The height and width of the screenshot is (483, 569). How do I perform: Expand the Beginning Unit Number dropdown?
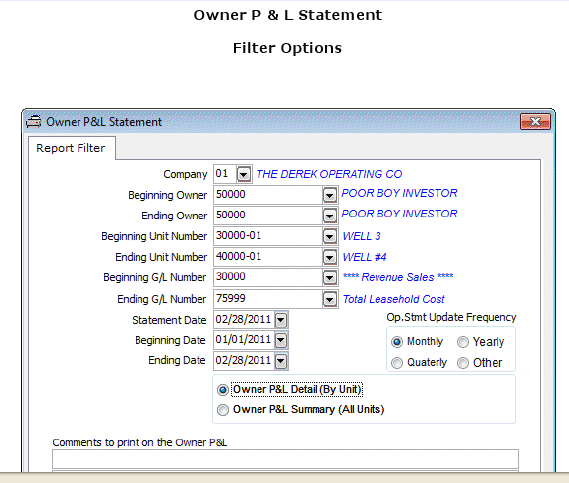tap(329, 237)
